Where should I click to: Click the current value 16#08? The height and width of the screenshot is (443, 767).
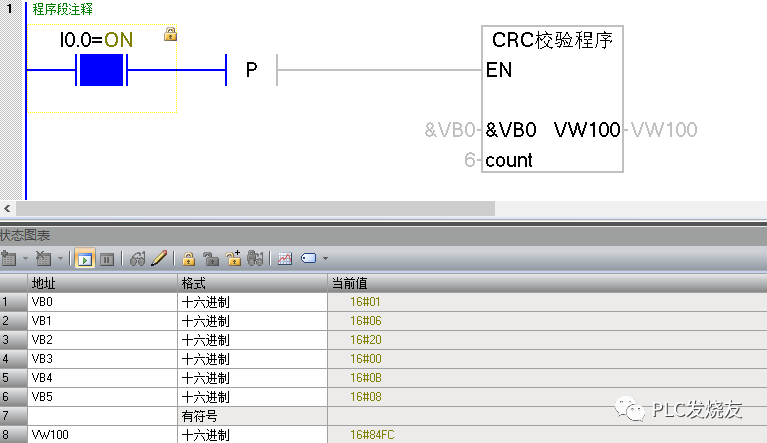(x=365, y=397)
